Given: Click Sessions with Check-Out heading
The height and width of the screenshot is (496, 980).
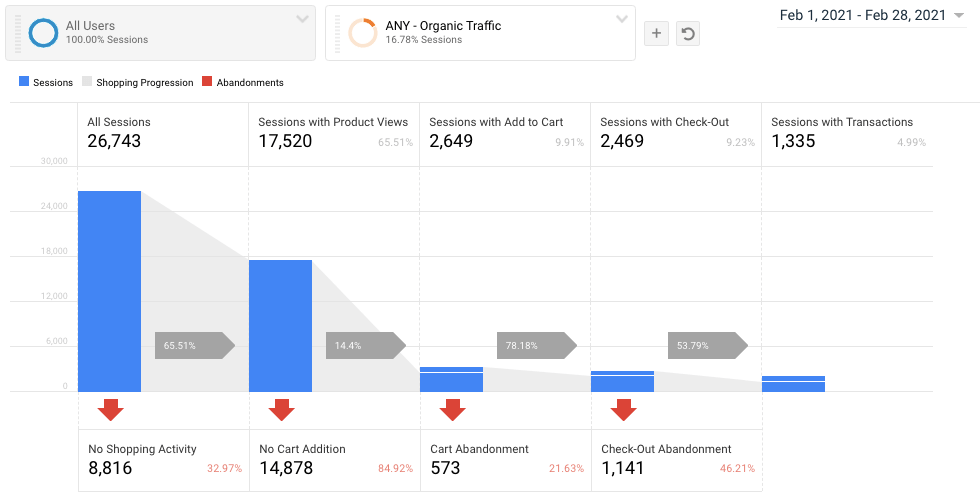Looking at the screenshot, I should (x=664, y=122).
